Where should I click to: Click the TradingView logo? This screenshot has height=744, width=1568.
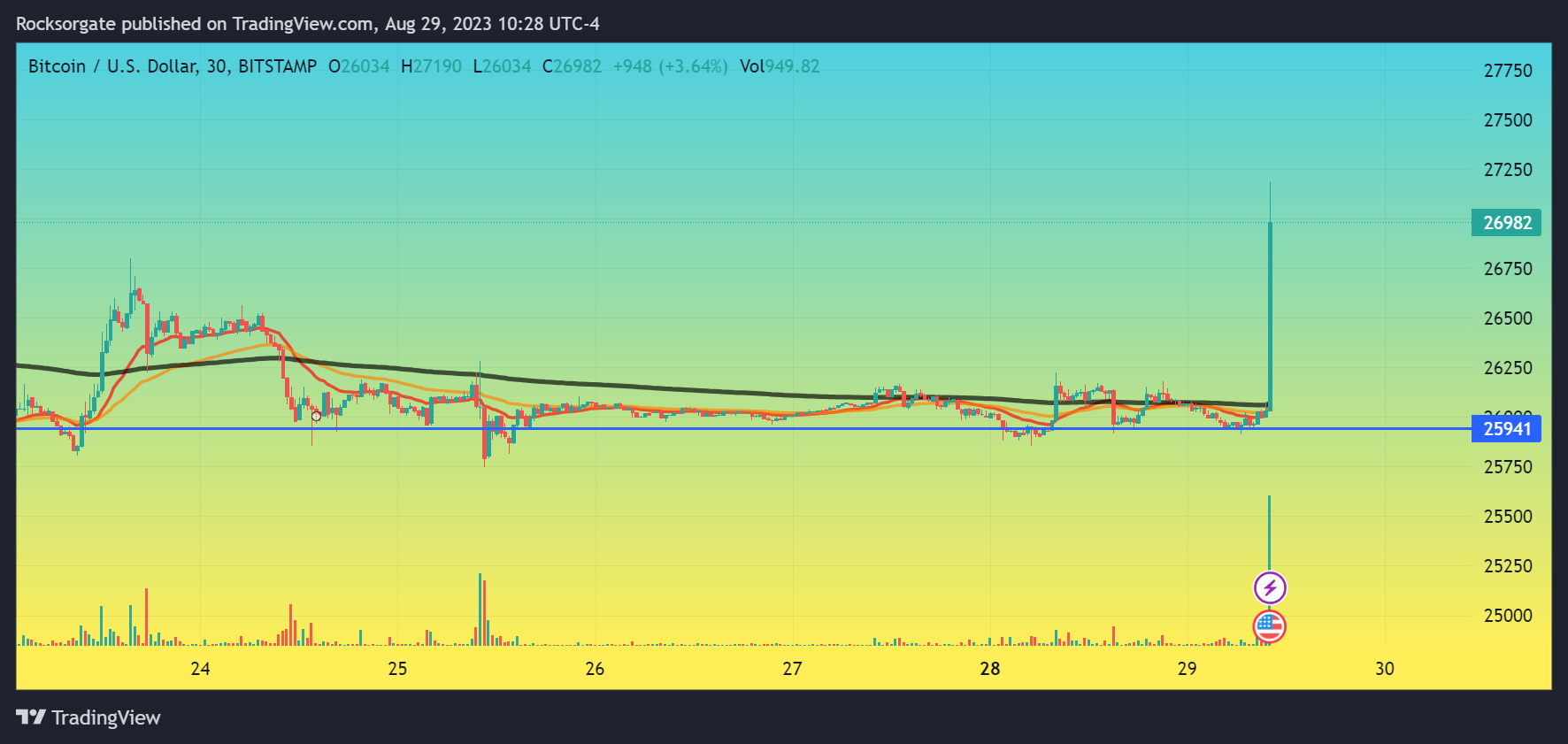point(88,717)
